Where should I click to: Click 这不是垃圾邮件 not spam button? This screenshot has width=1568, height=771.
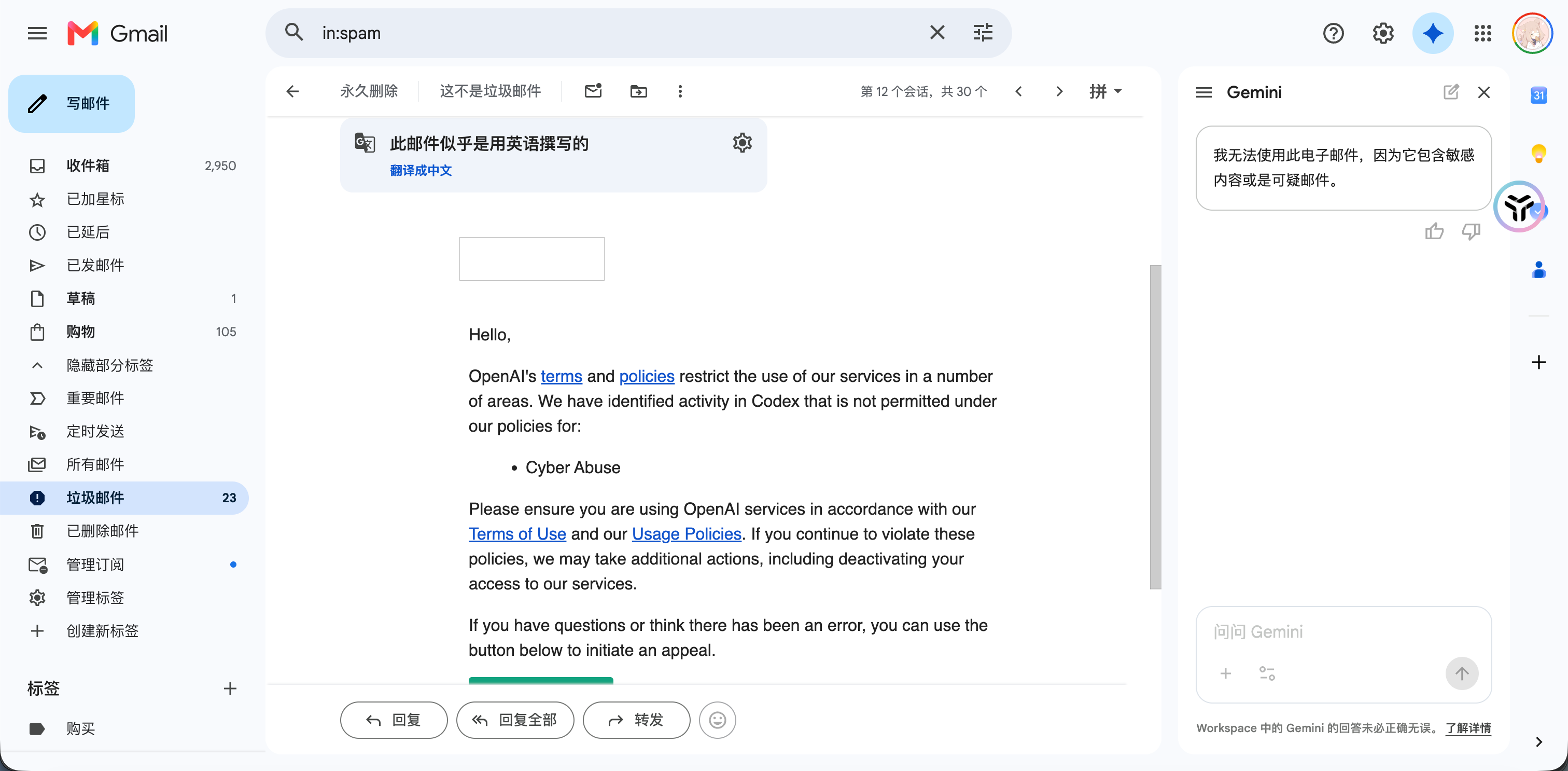click(x=490, y=91)
